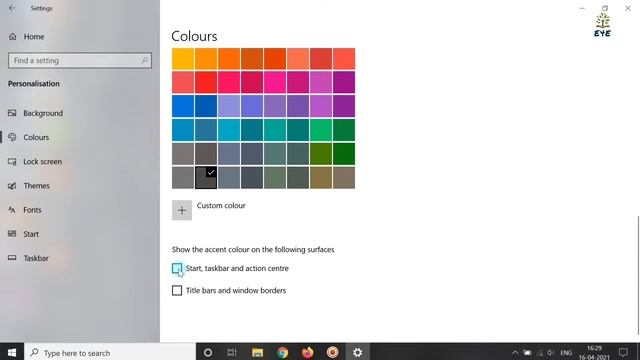Open Start personalisation settings
This screenshot has height=360, width=640.
click(31, 234)
